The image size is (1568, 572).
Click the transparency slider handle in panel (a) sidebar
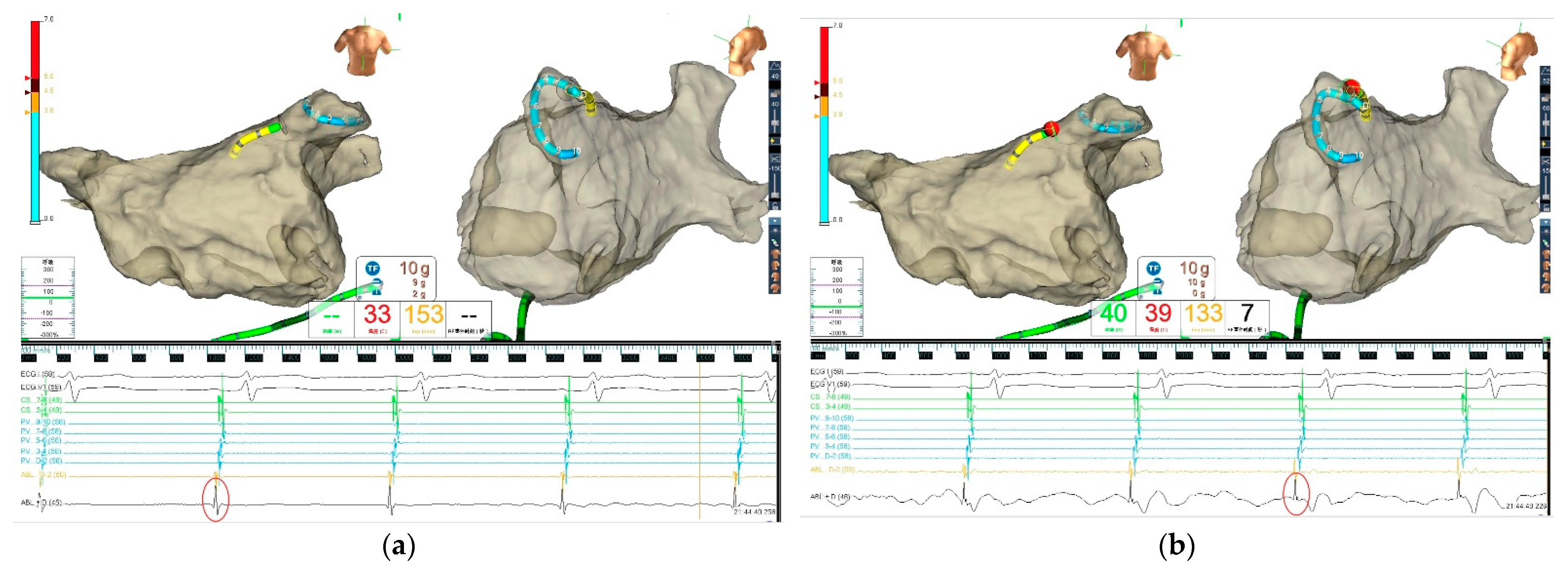point(775,123)
